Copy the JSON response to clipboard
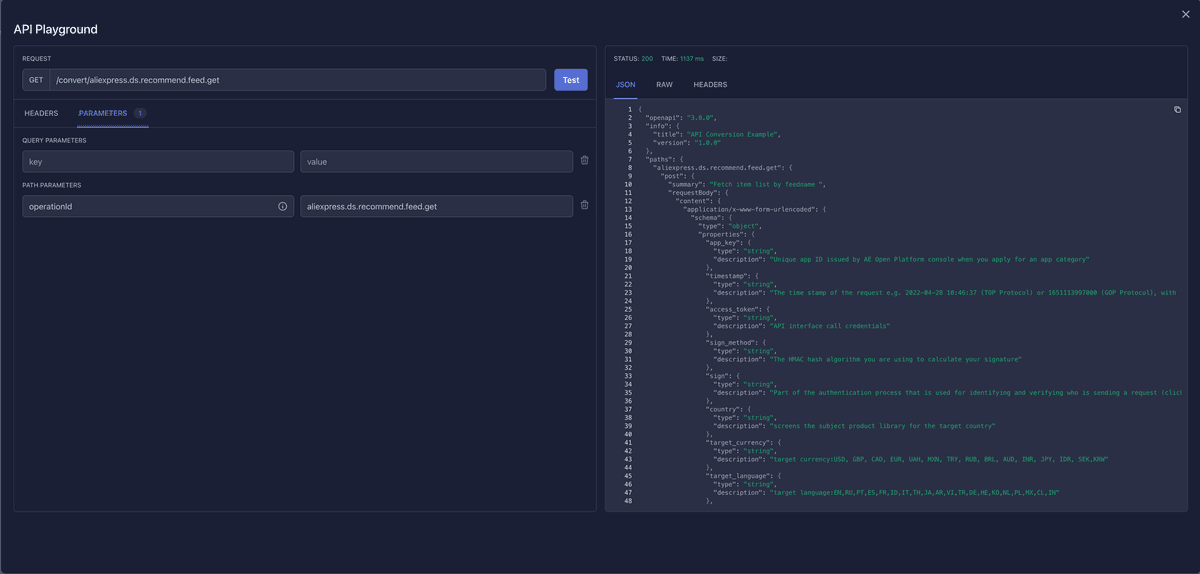Viewport: 1200px width, 574px height. coord(1177,110)
